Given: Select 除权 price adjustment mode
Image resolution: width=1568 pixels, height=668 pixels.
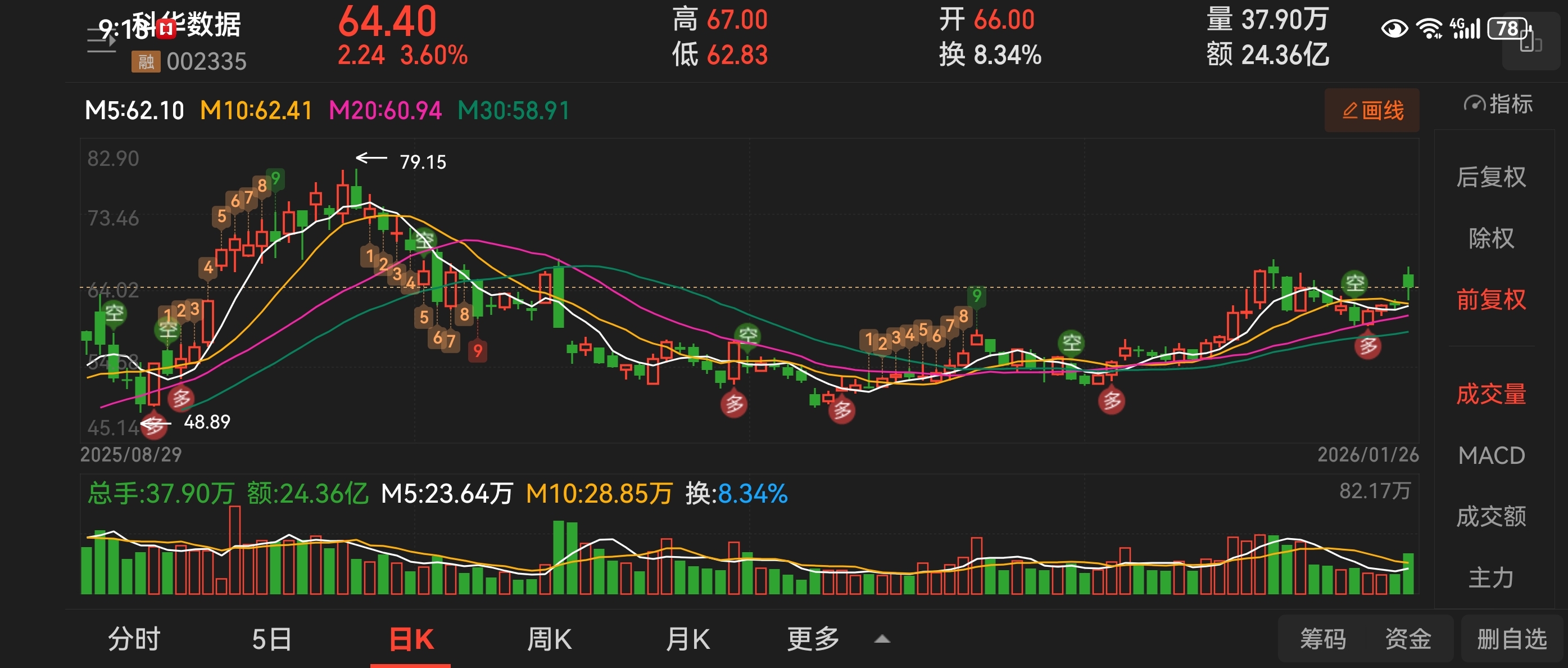Looking at the screenshot, I should click(1490, 238).
